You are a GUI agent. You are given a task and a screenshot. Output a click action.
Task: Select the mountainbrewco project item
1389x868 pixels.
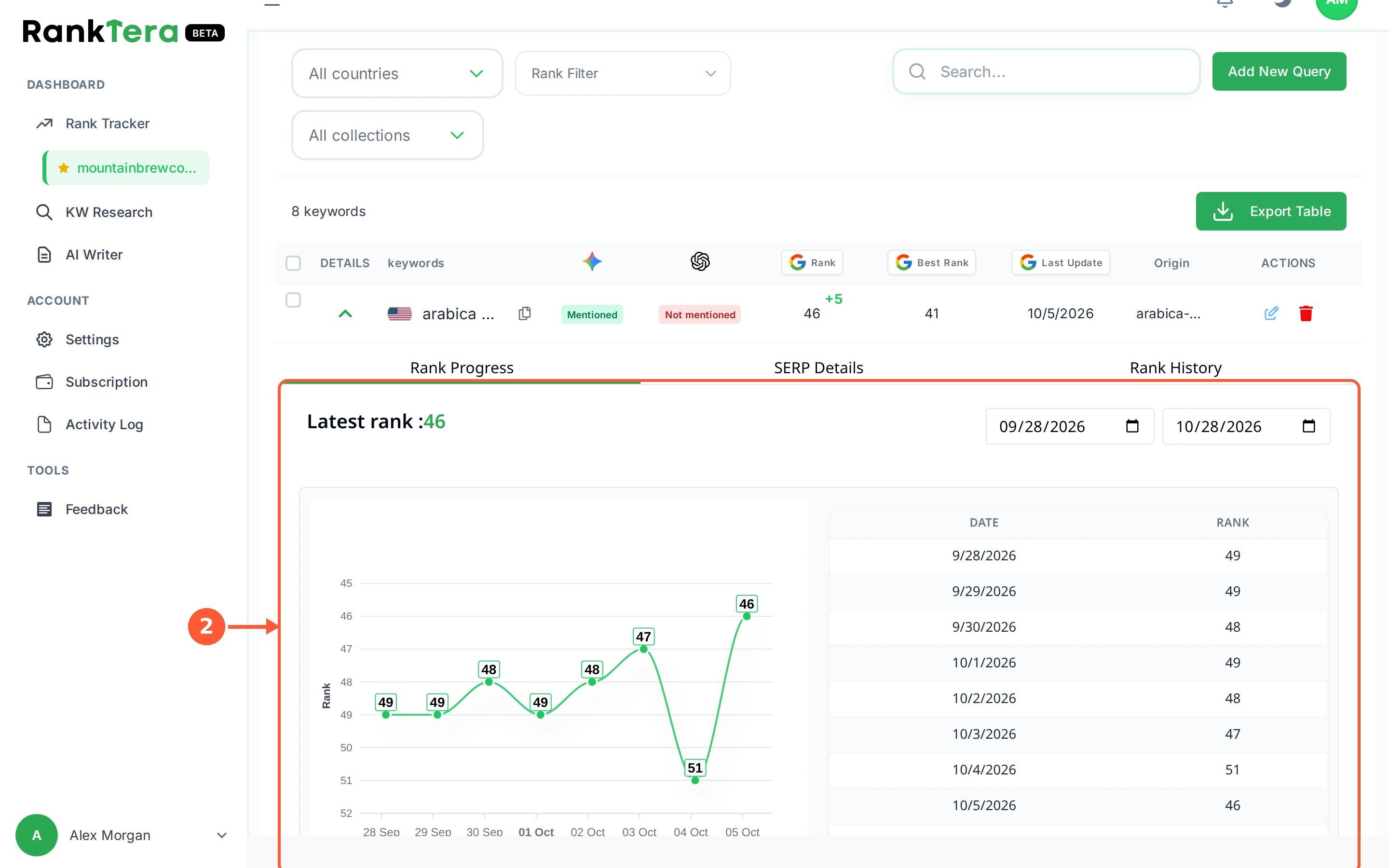pos(126,168)
